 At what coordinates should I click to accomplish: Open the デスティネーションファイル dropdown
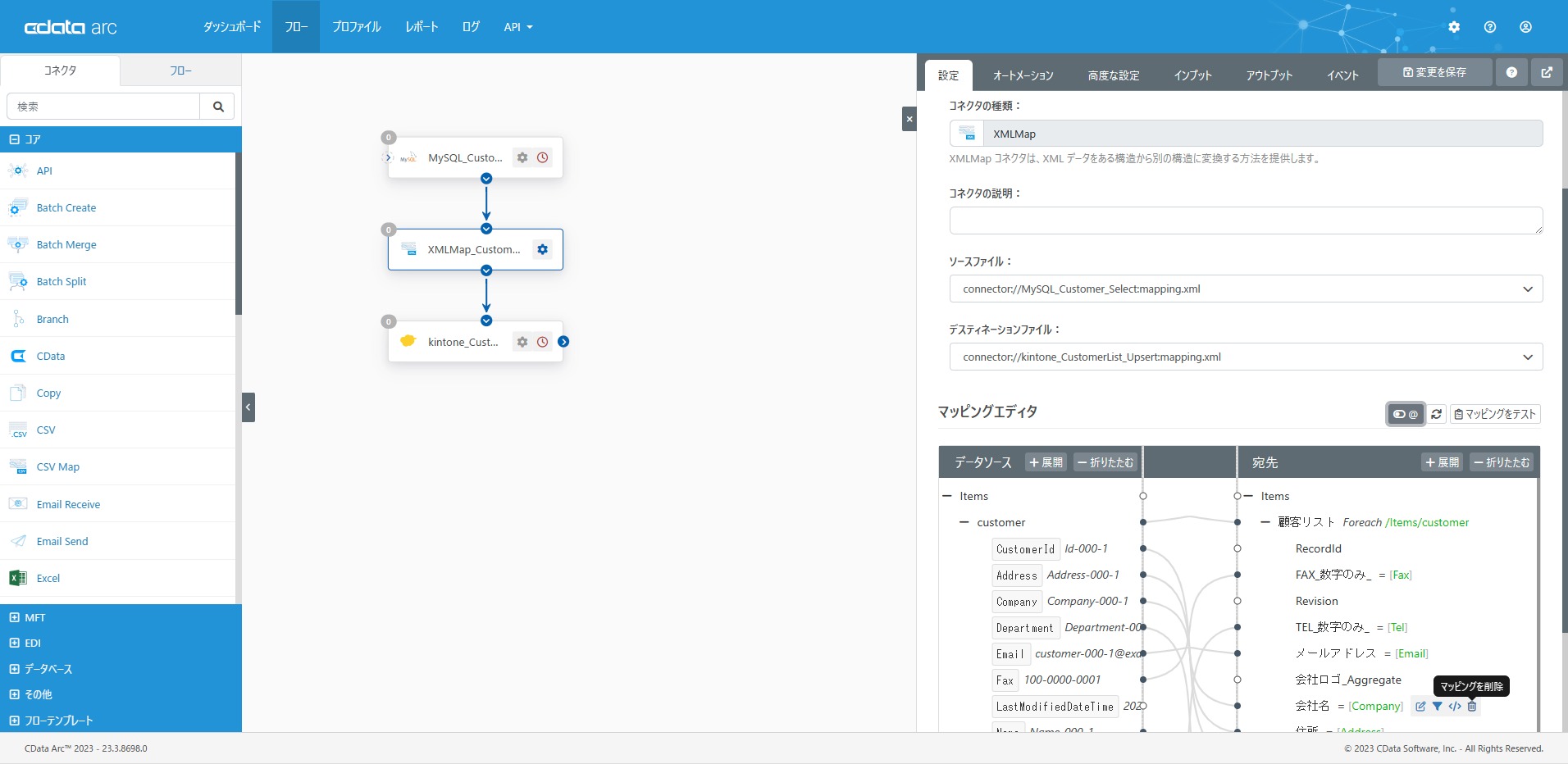point(1246,357)
